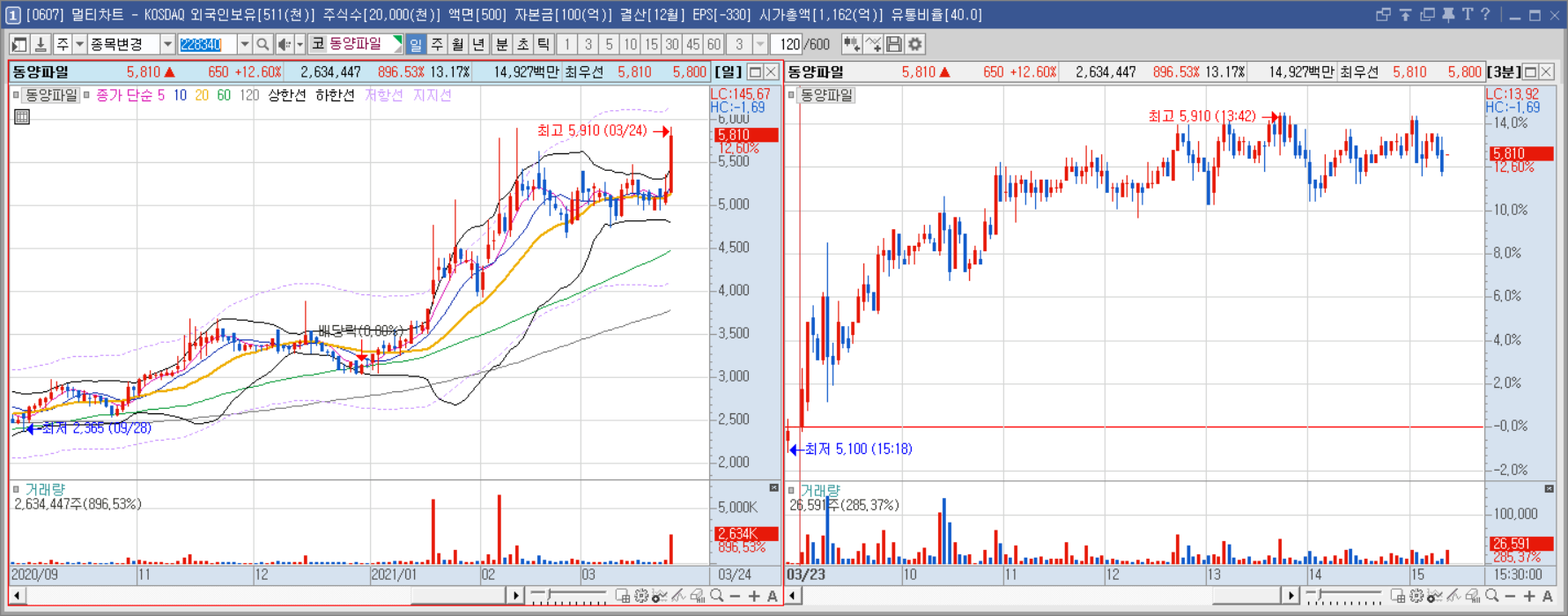1568x616 pixels.
Task: Click 3-minute chart magnifier zoom icon
Action: pos(1492,597)
